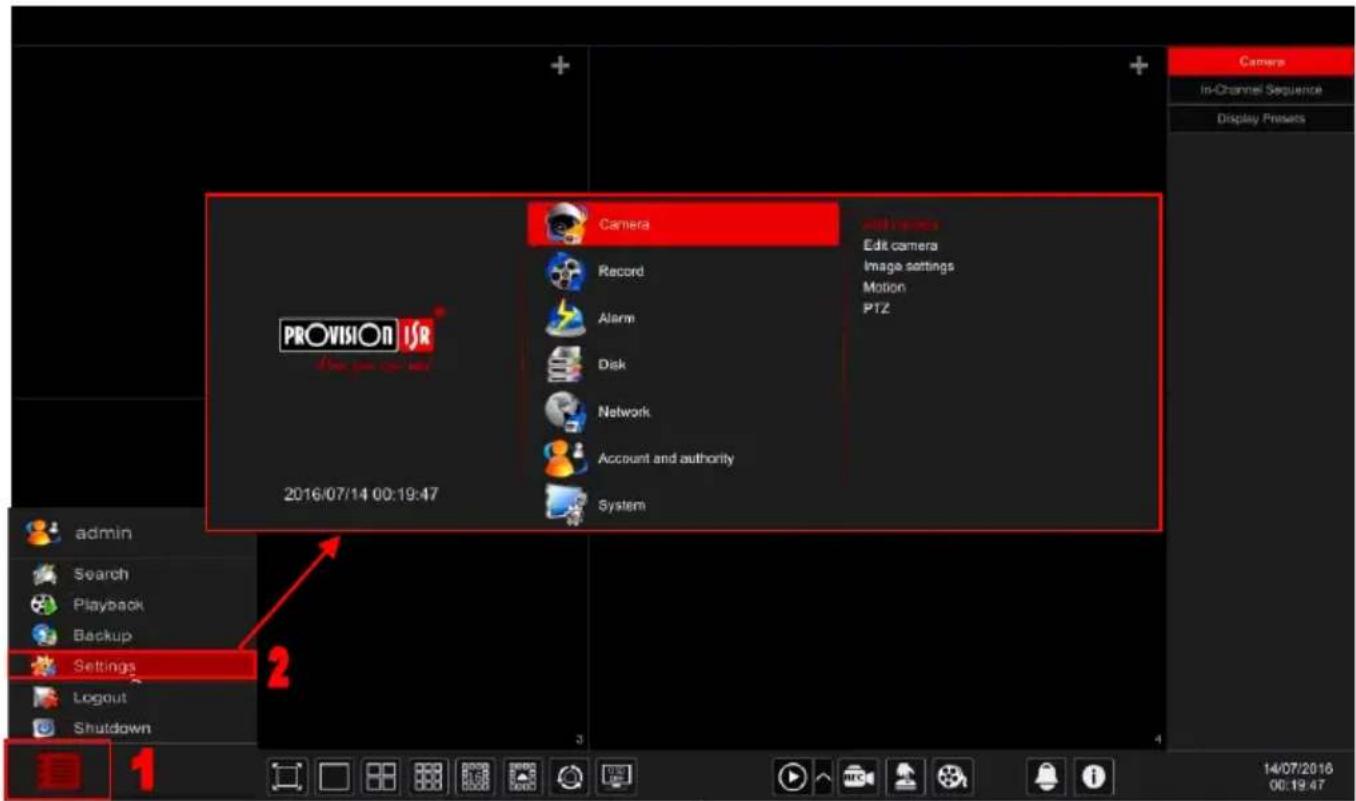Select the 16-channel grid layout icon

(x=474, y=775)
